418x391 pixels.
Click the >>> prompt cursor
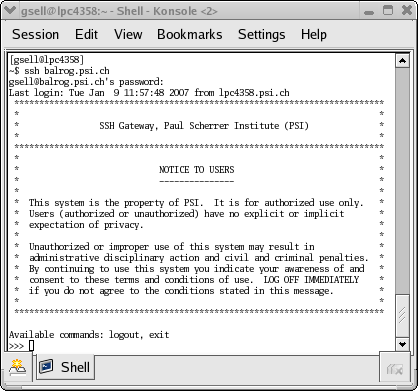click(x=31, y=346)
